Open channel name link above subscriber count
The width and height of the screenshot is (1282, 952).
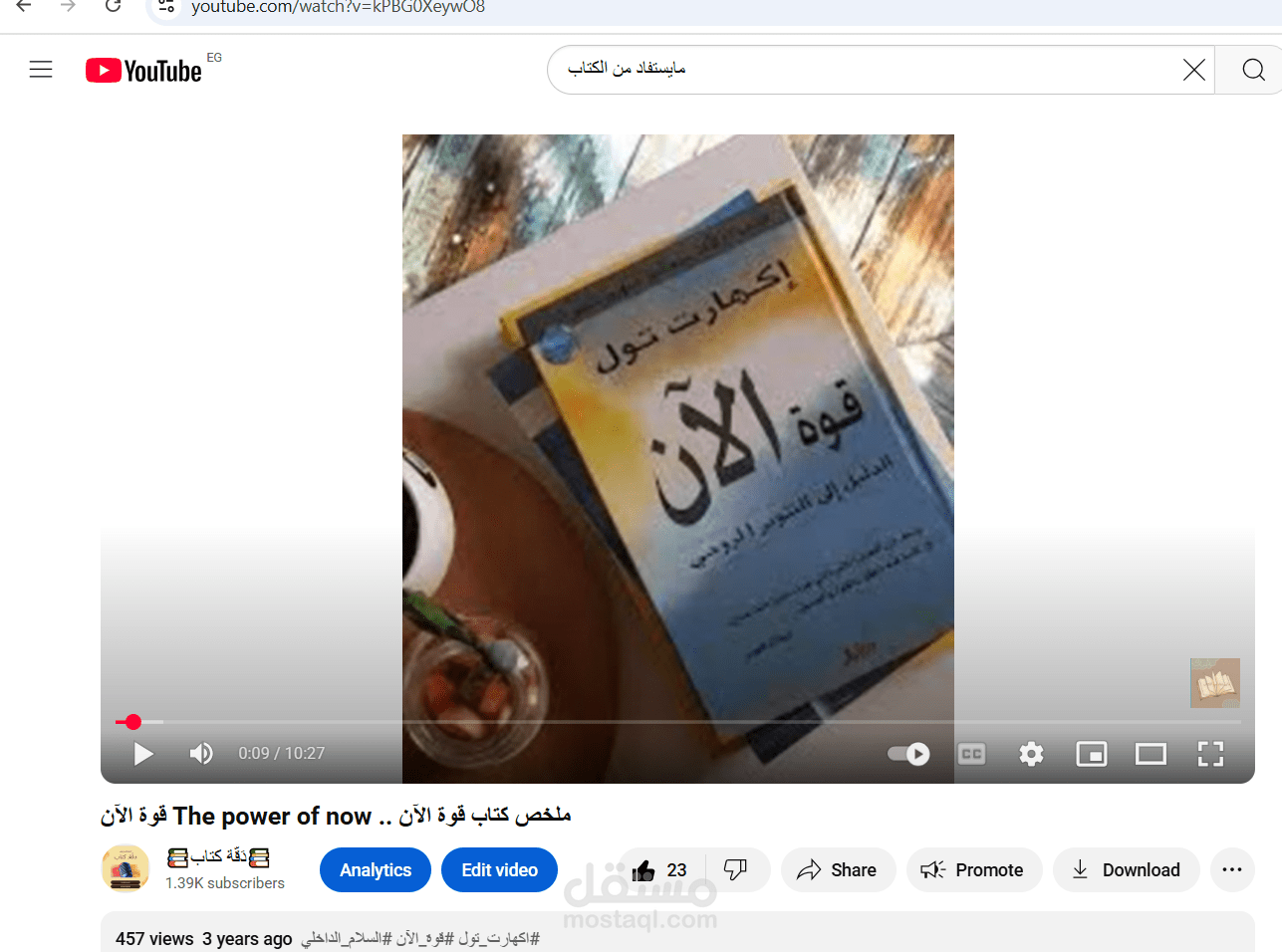pyautogui.click(x=218, y=857)
